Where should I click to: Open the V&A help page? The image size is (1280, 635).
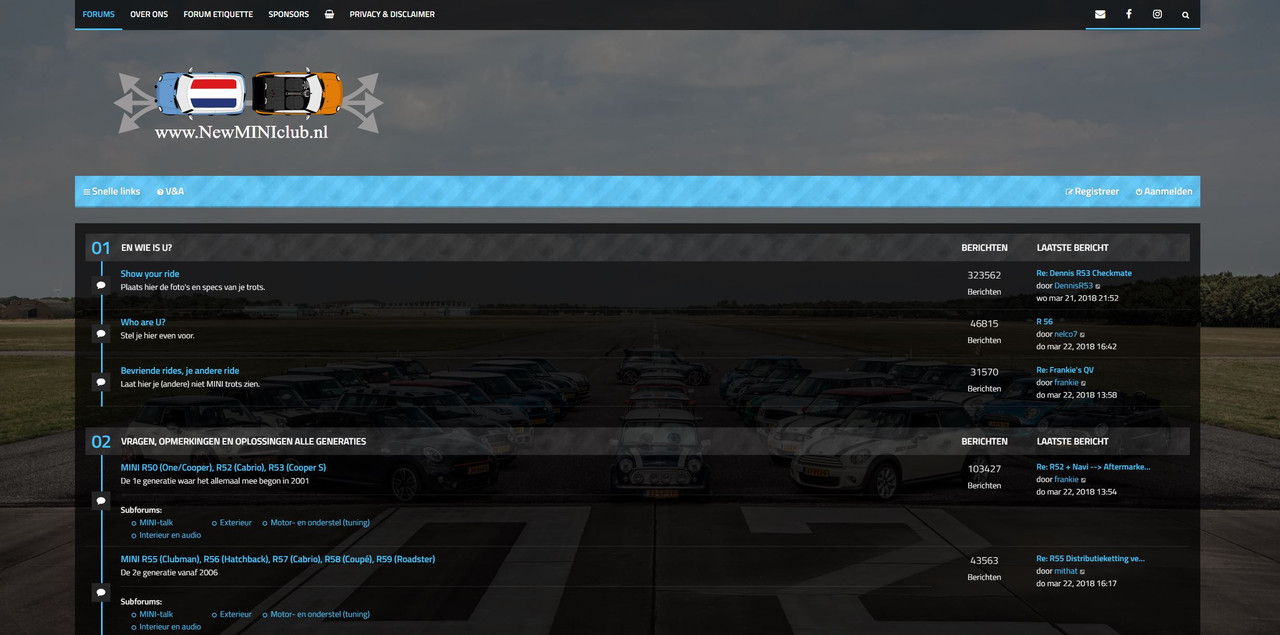tap(170, 191)
